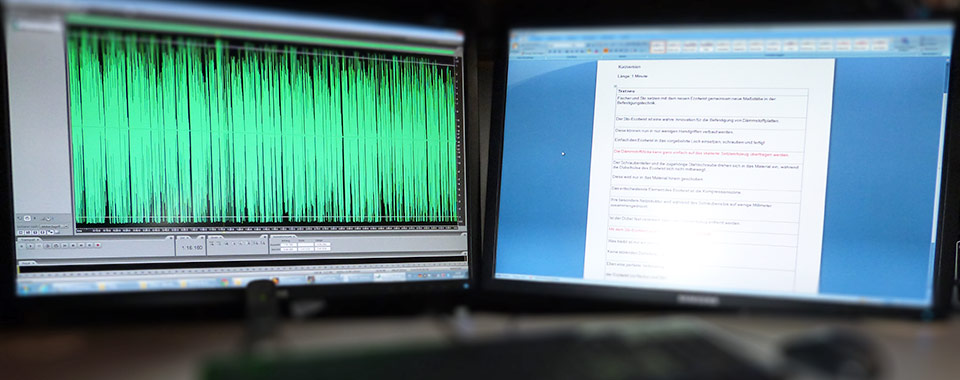
Task: Click the play button in transport panel
Action: [31, 246]
